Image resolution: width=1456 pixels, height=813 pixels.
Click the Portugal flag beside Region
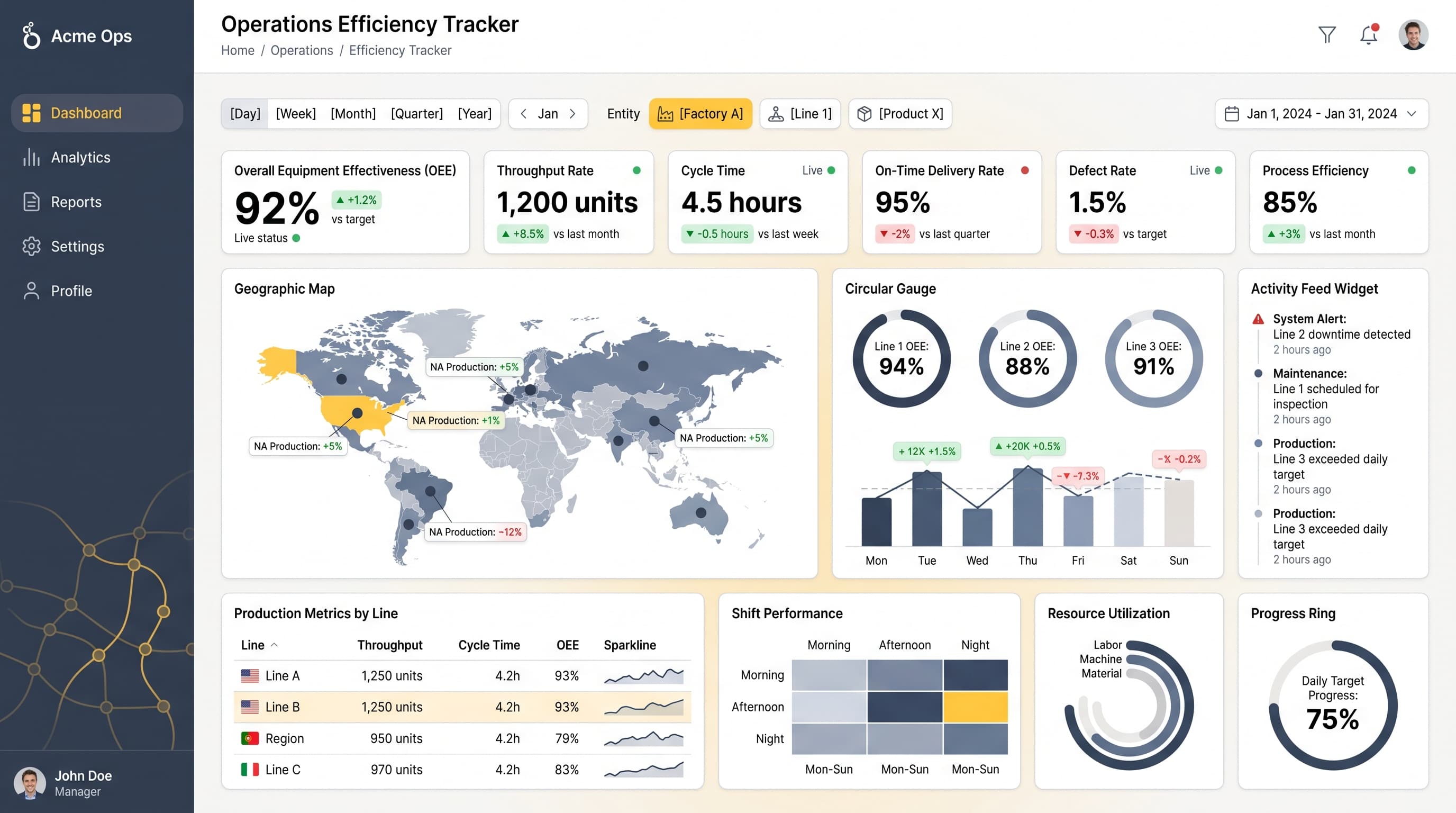(250, 738)
